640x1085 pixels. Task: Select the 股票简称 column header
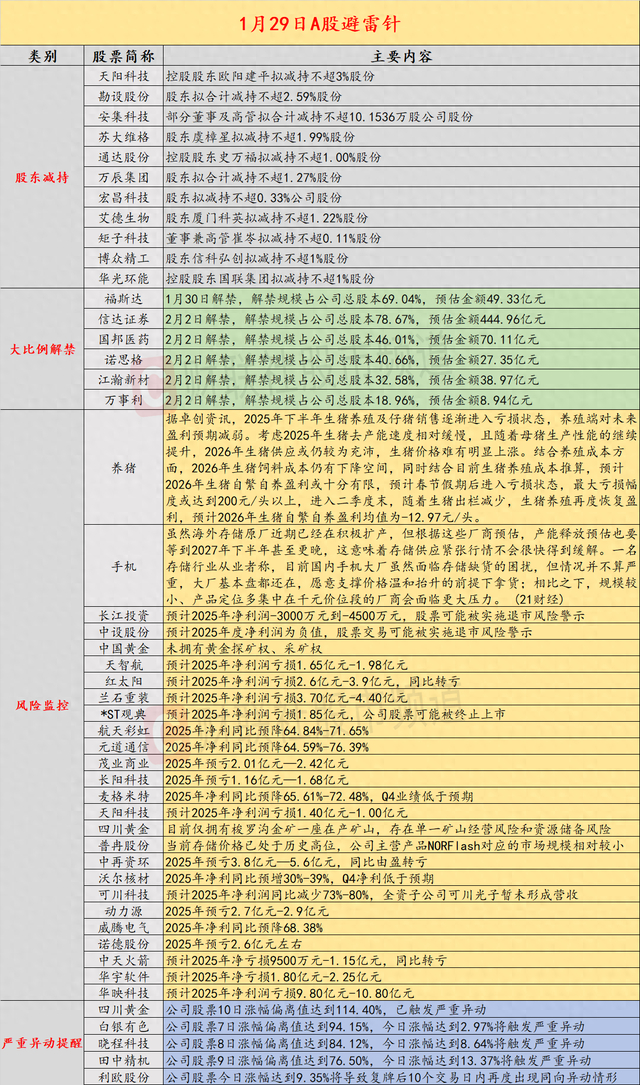124,57
